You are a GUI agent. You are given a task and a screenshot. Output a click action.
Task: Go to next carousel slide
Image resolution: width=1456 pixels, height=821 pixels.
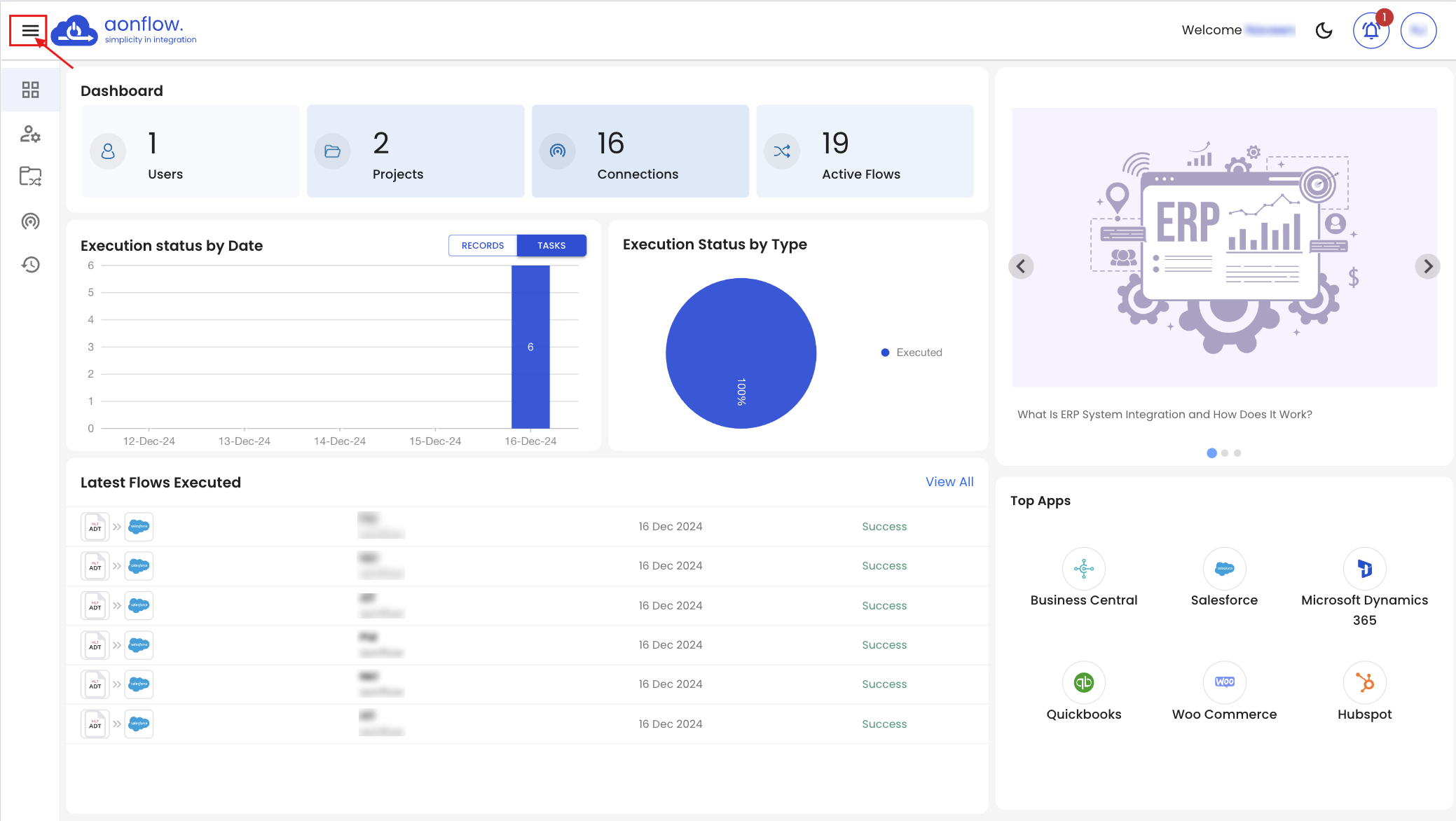pyautogui.click(x=1427, y=266)
